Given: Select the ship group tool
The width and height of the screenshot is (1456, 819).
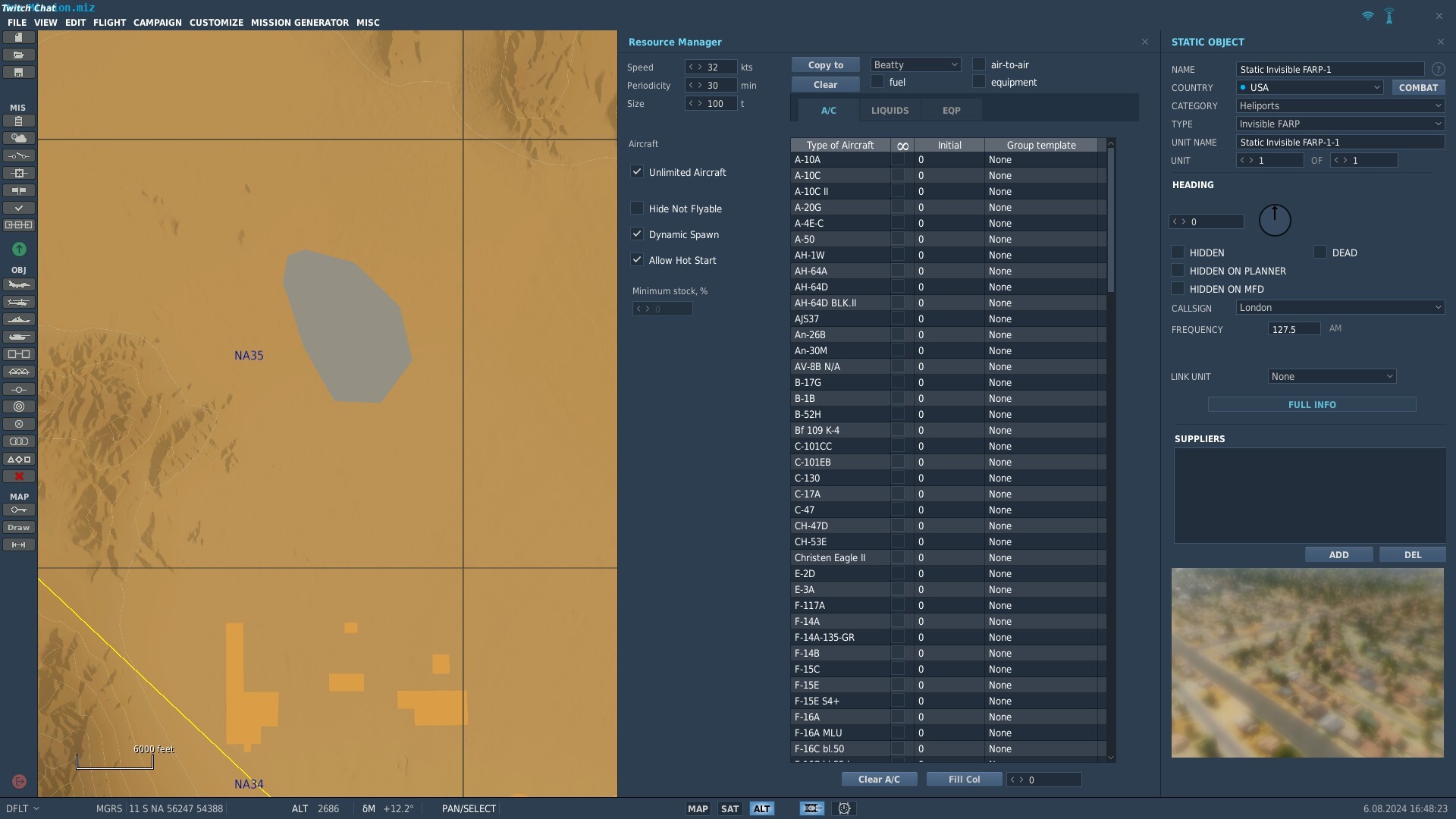Looking at the screenshot, I should [18, 319].
